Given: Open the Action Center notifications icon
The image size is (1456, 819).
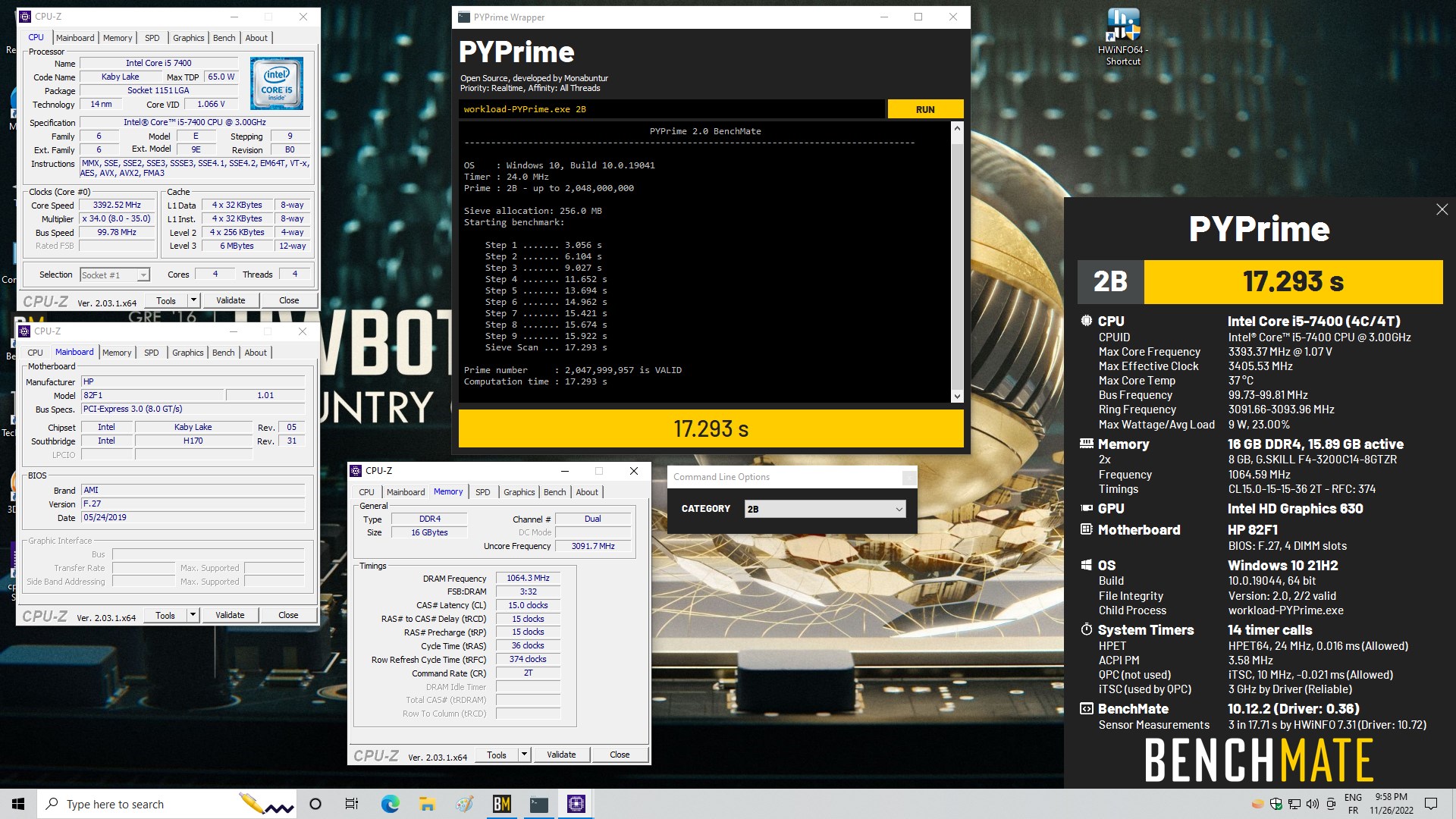Looking at the screenshot, I should pyautogui.click(x=1431, y=804).
